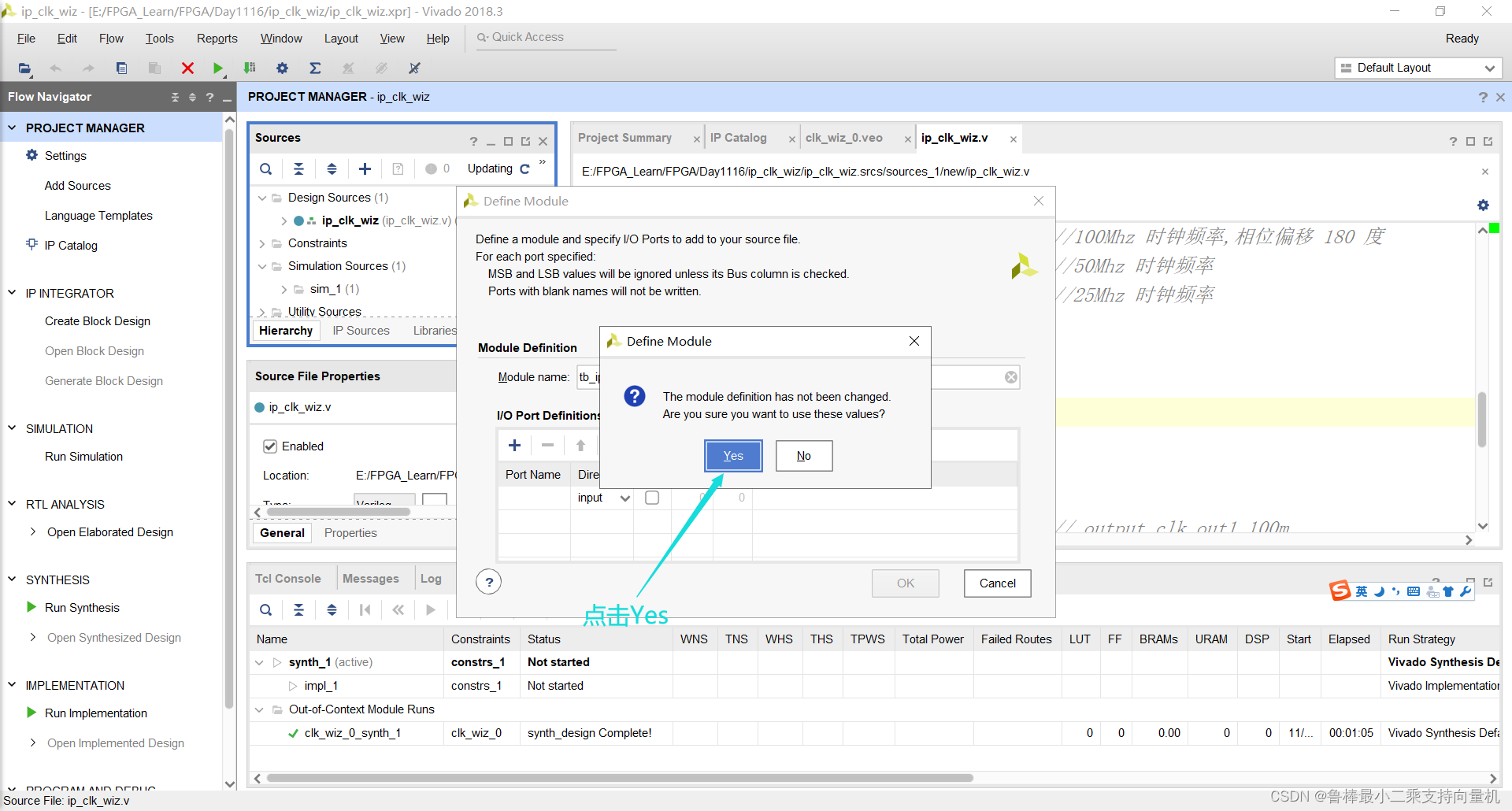Expand Open Elaborated Design
Viewport: 1512px width, 811px height.
click(32, 532)
